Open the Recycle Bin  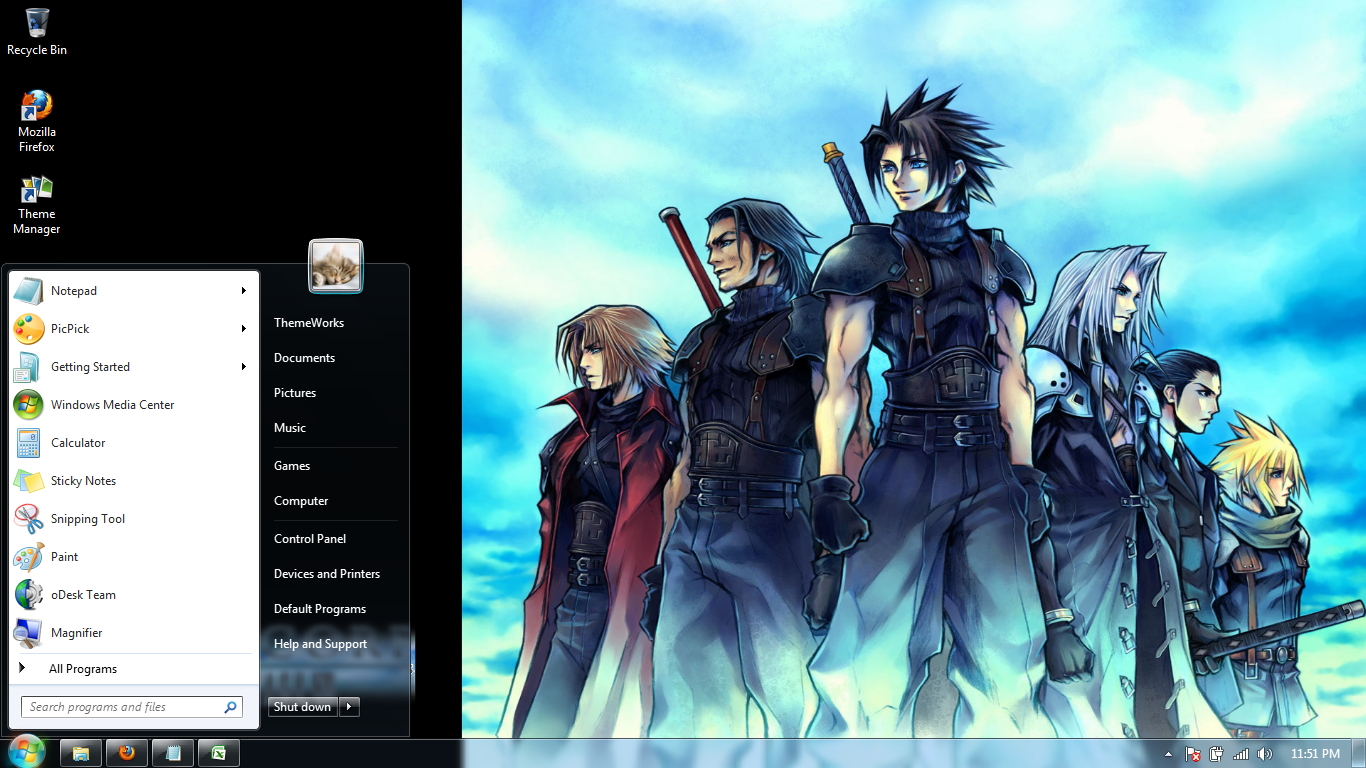37,25
